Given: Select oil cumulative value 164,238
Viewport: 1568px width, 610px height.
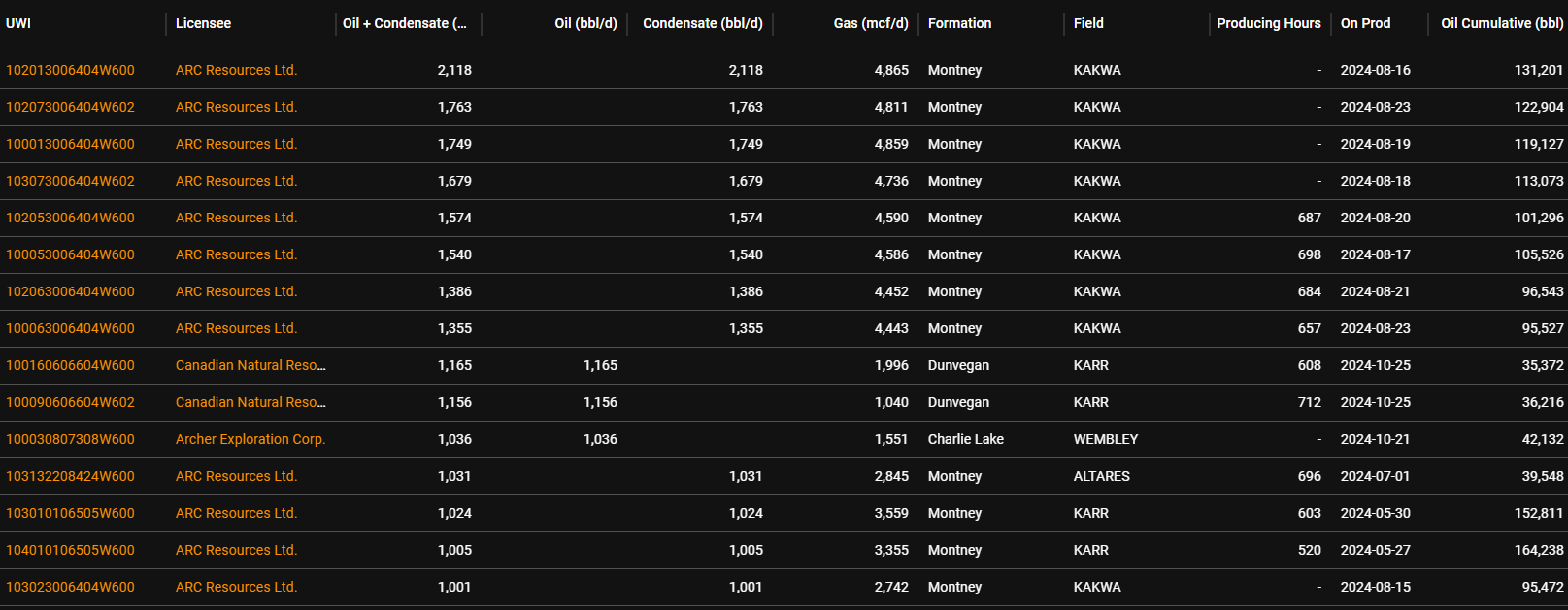Looking at the screenshot, I should pyautogui.click(x=1539, y=550).
